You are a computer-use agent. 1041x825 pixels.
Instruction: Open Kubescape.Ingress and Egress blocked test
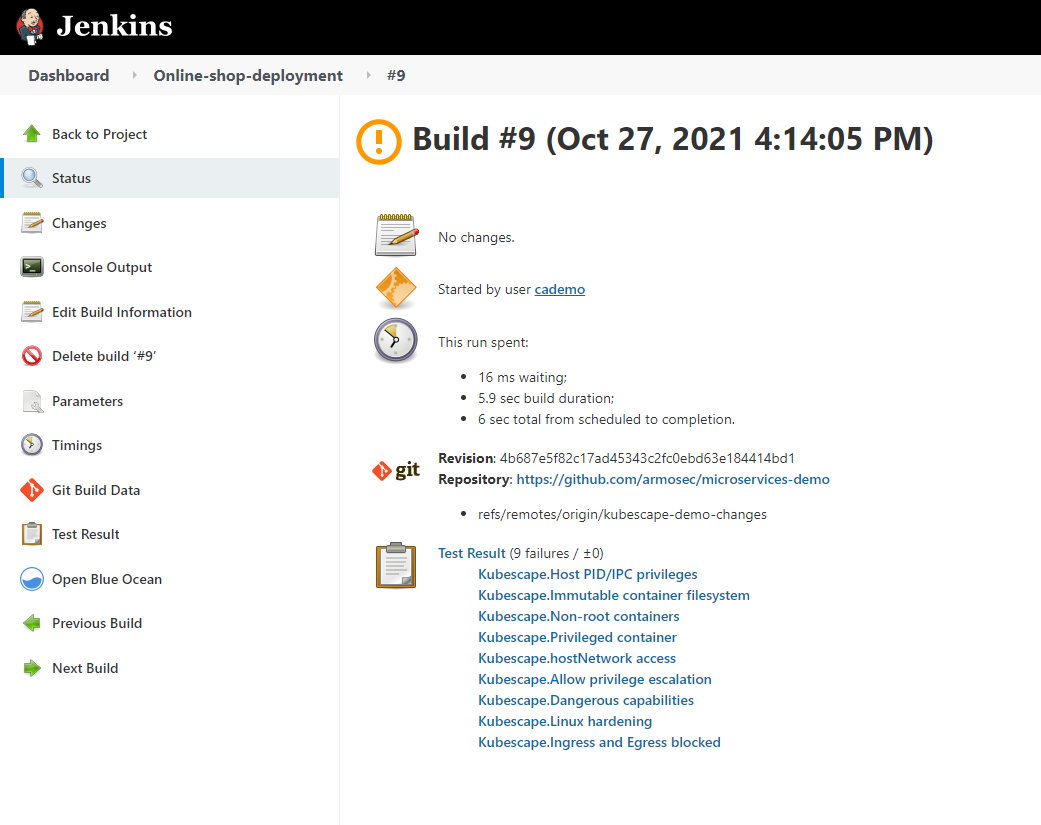pos(600,742)
